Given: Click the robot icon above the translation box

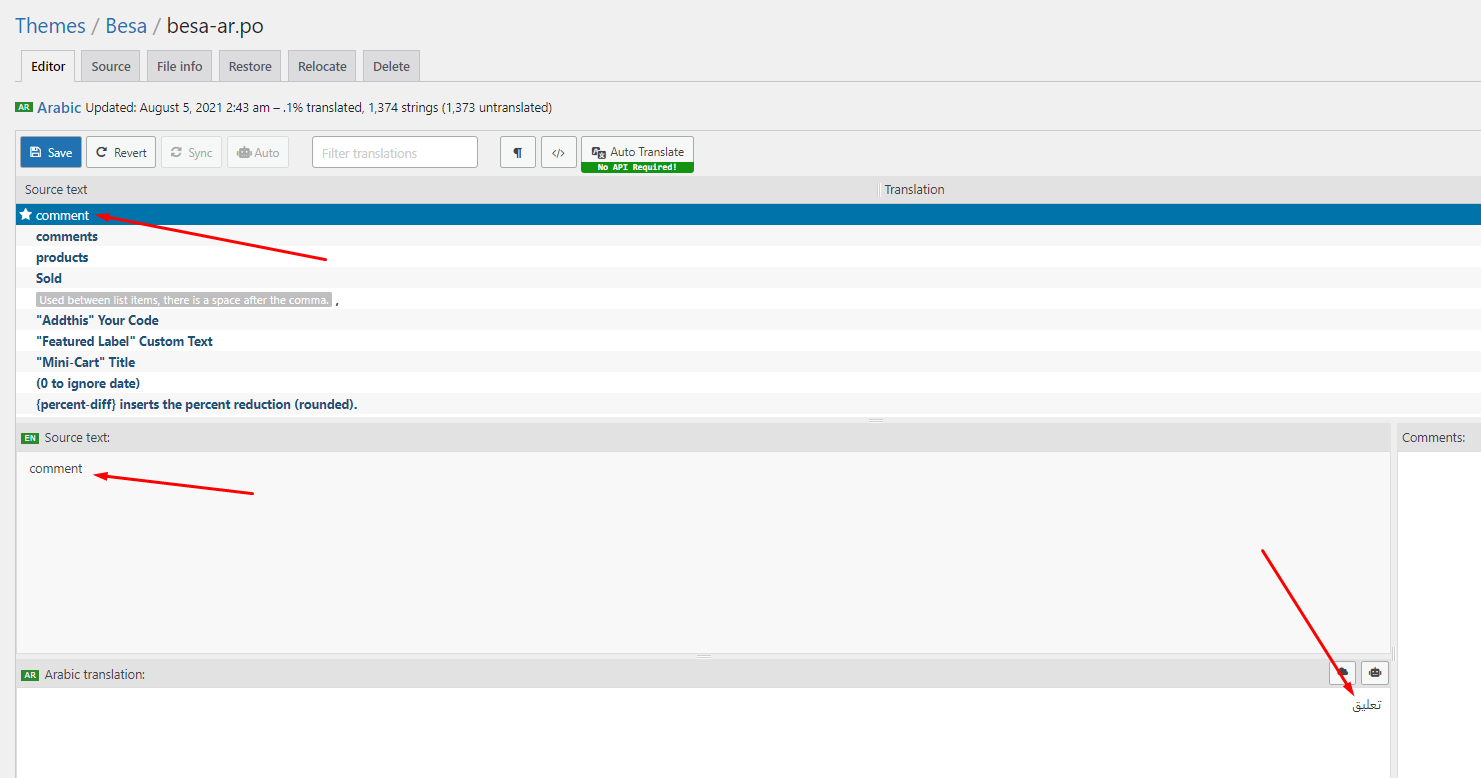Looking at the screenshot, I should tap(1375, 673).
